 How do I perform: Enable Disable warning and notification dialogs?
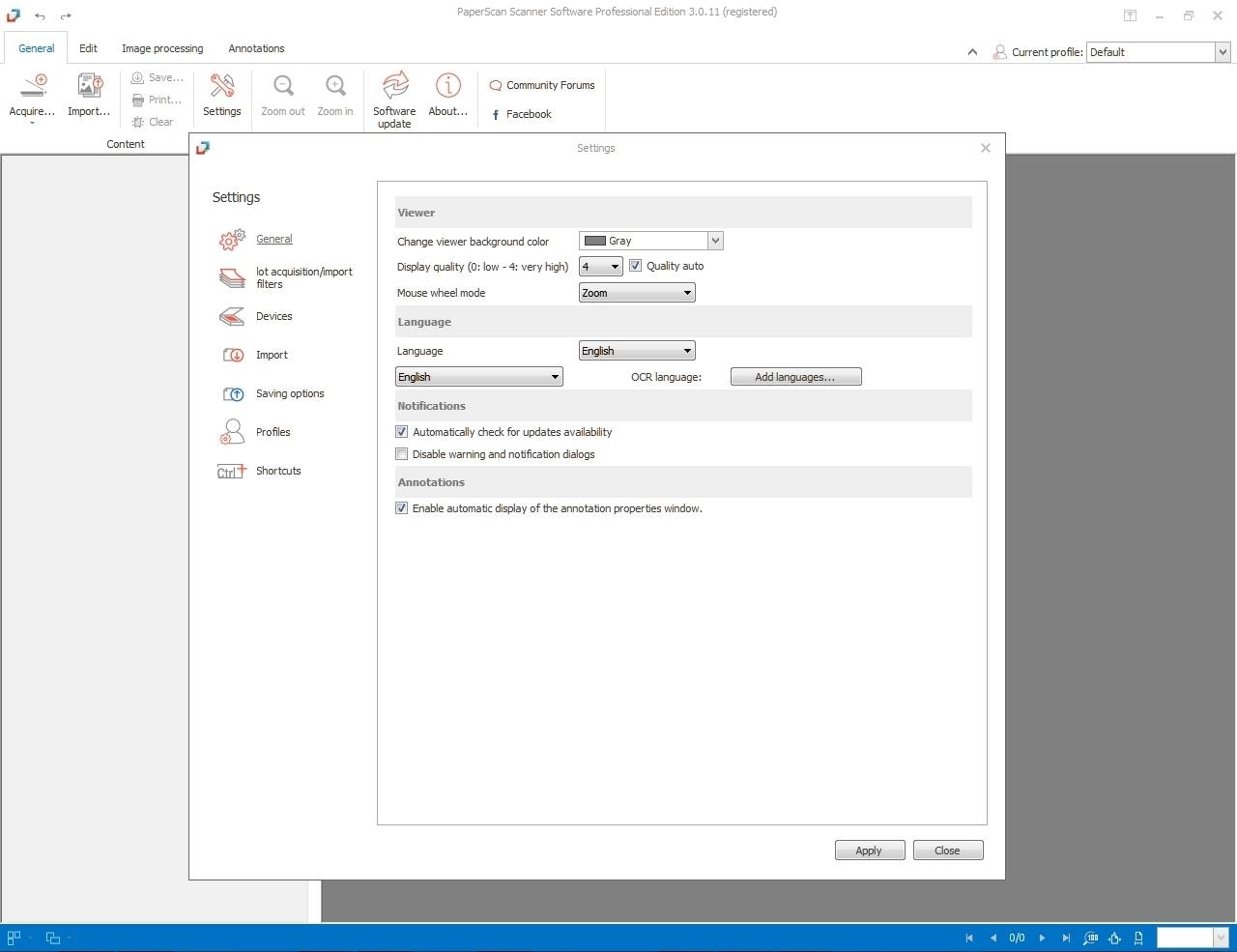pyautogui.click(x=402, y=454)
